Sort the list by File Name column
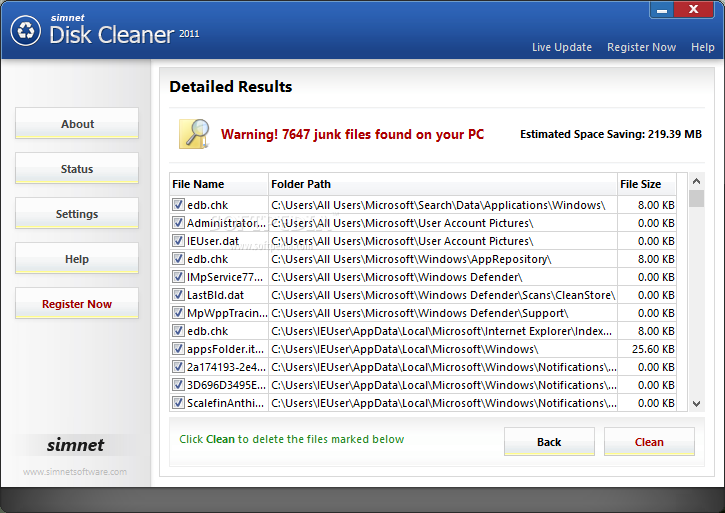Viewport: 725px width, 513px height. [219, 184]
